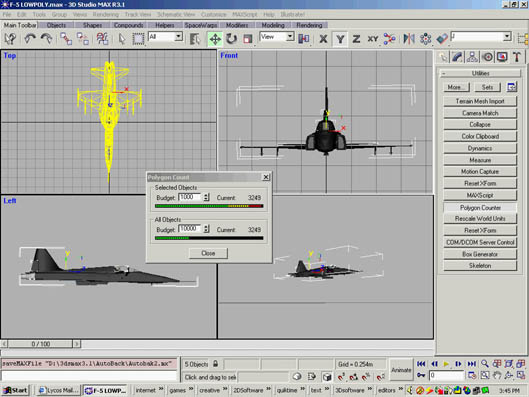Activate the Select and Rotate tool
This screenshot has height=397, width=529.
click(x=231, y=39)
